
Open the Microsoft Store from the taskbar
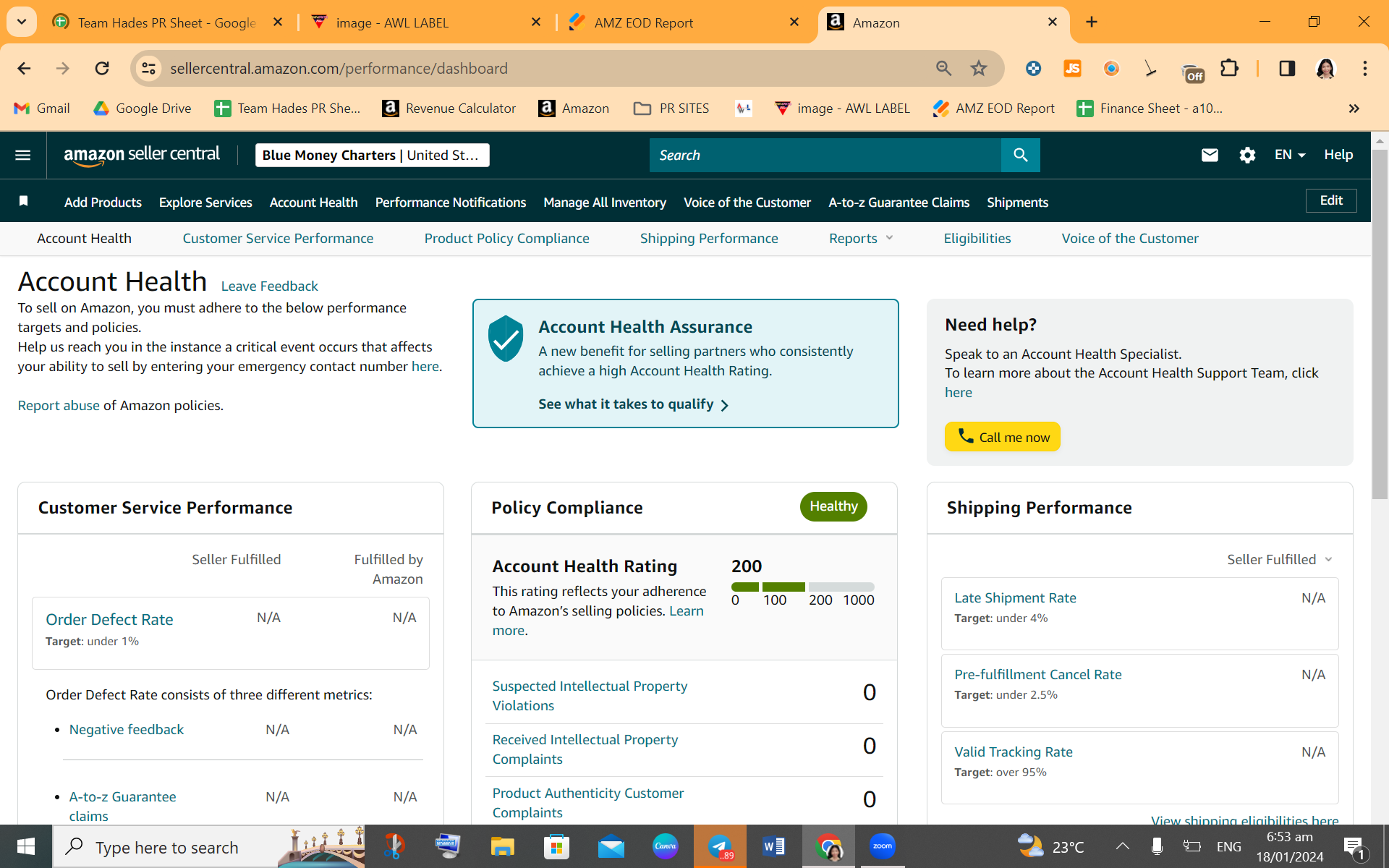click(556, 846)
